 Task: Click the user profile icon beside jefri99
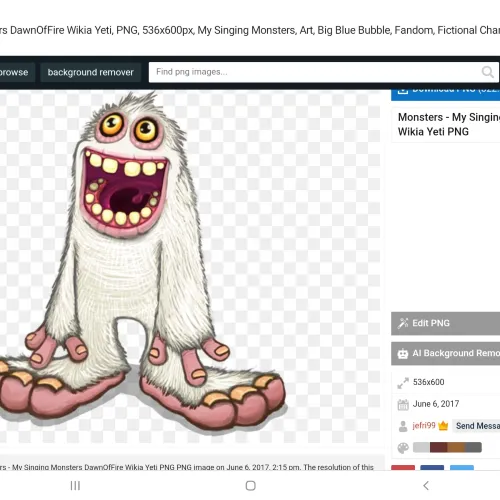coord(403,426)
